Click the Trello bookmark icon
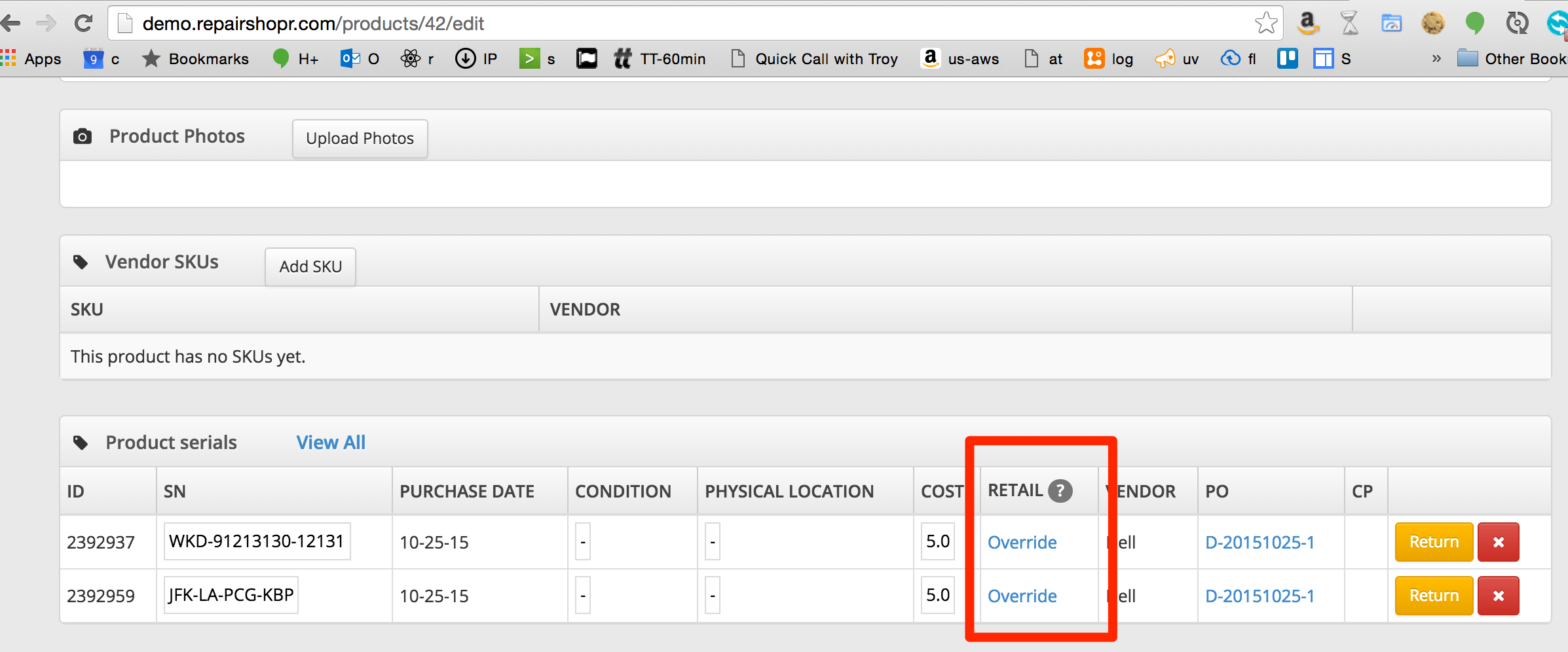1568x652 pixels. click(x=1287, y=59)
